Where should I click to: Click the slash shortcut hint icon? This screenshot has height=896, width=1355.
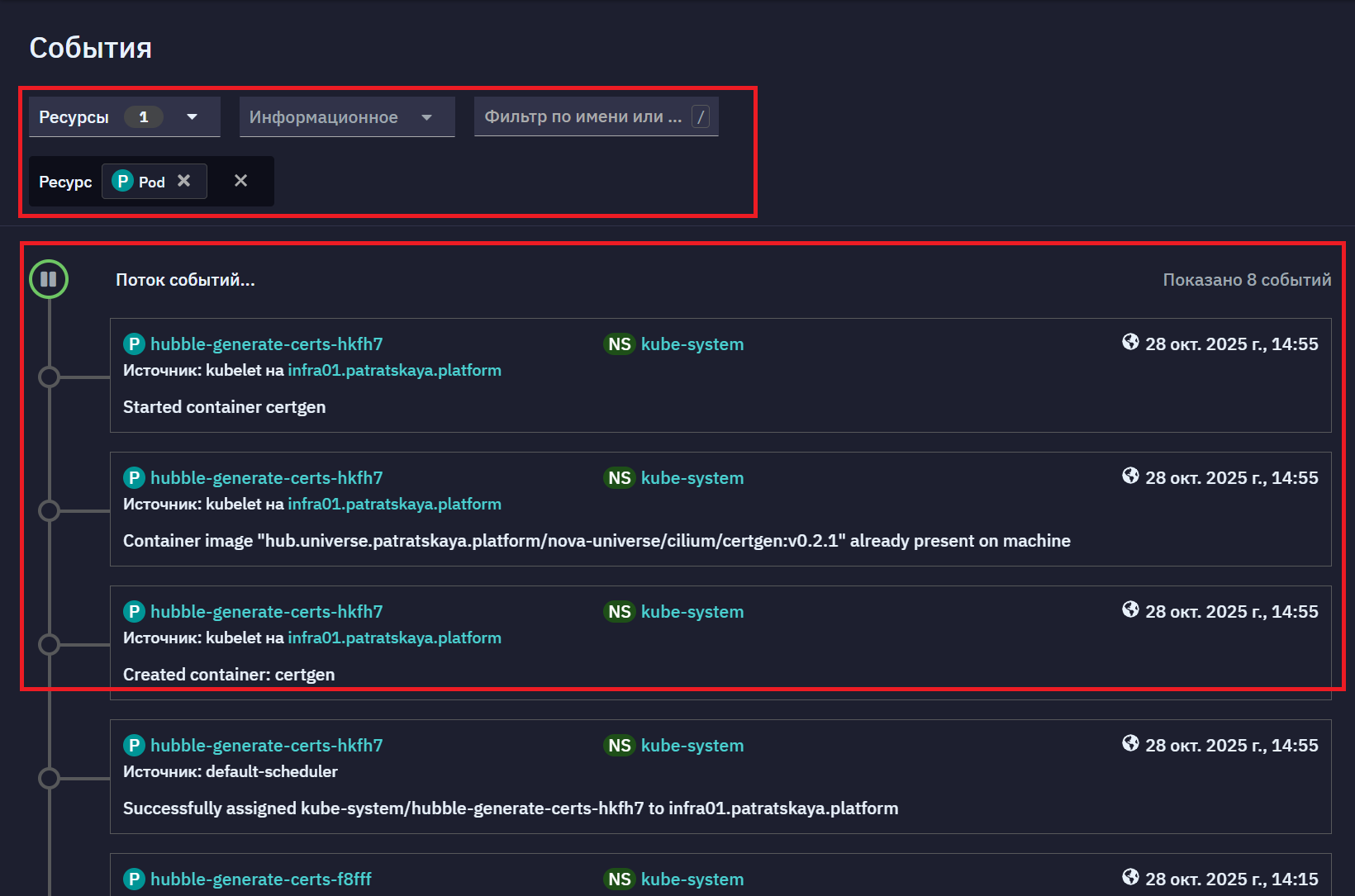[x=701, y=116]
